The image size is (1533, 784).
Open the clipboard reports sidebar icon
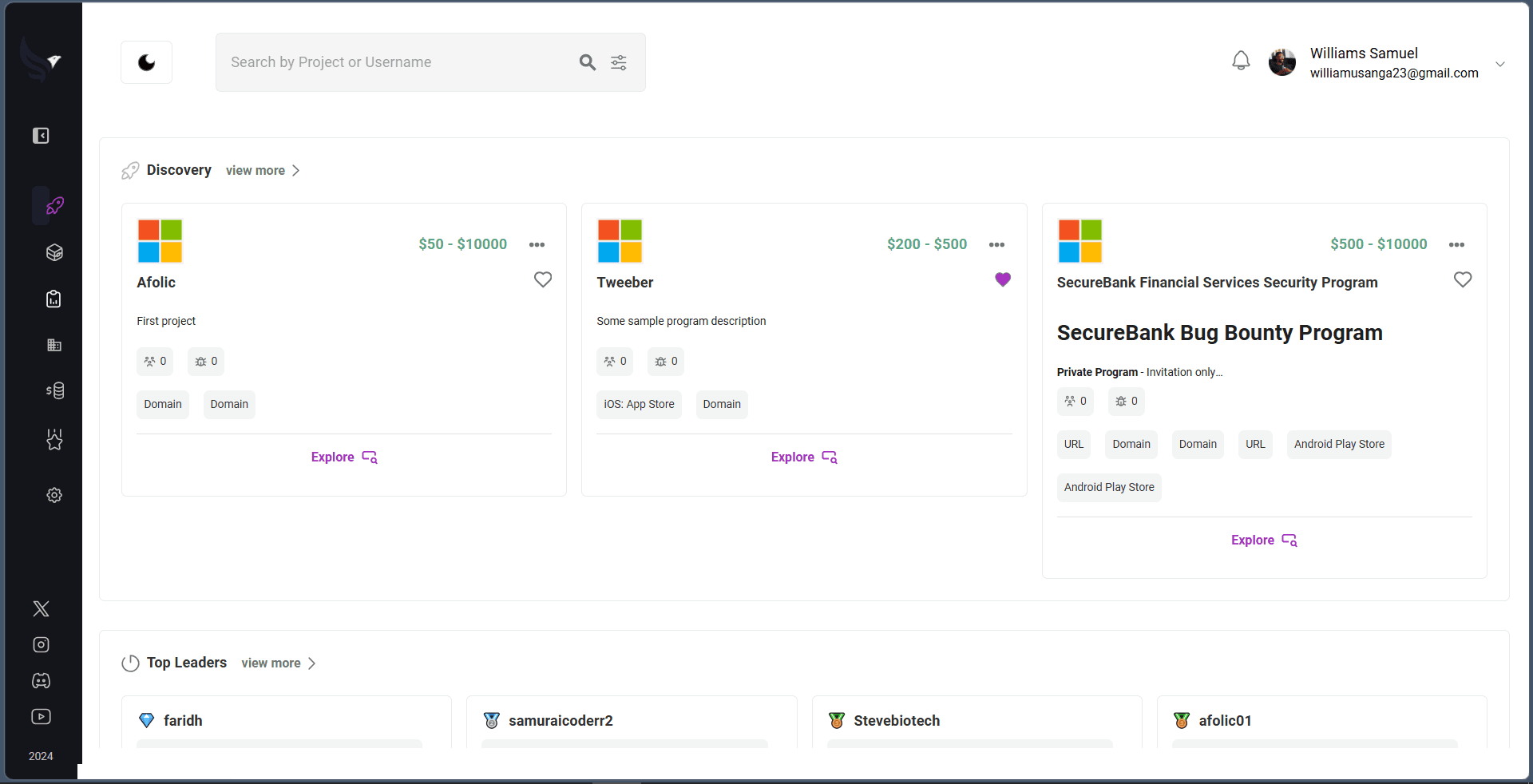click(53, 299)
